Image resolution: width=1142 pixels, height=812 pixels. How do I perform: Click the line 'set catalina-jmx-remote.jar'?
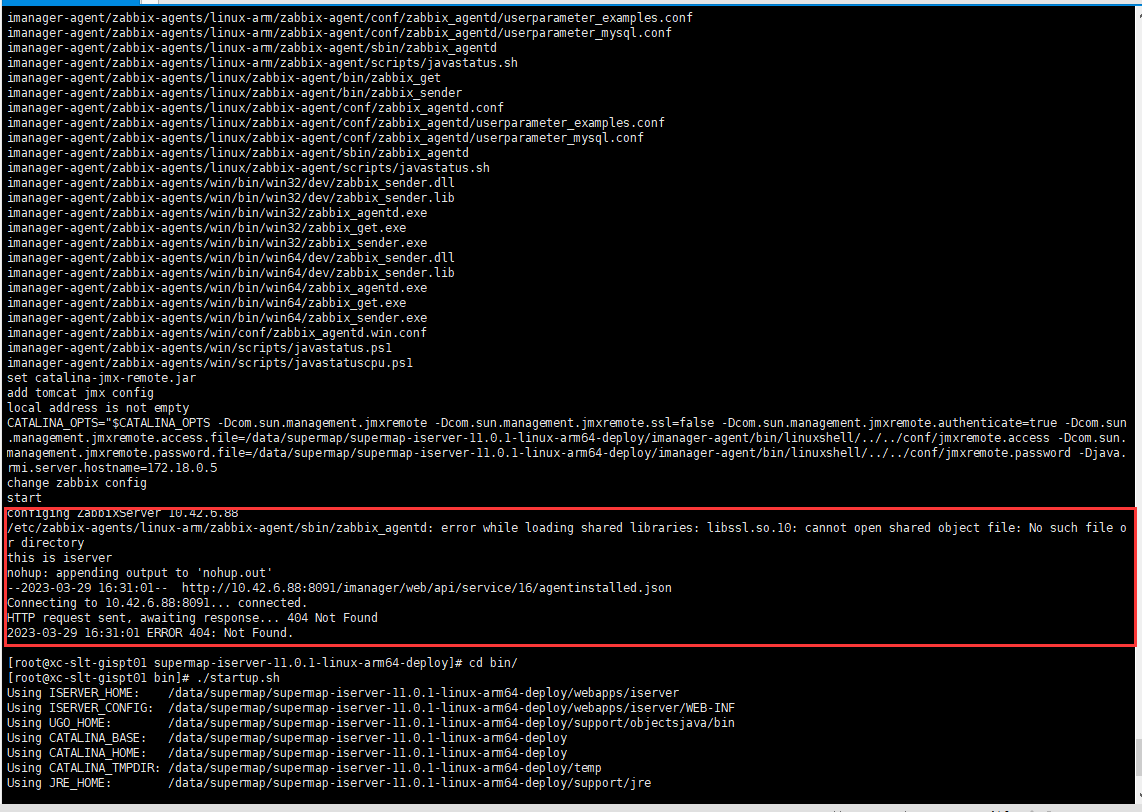coord(101,378)
